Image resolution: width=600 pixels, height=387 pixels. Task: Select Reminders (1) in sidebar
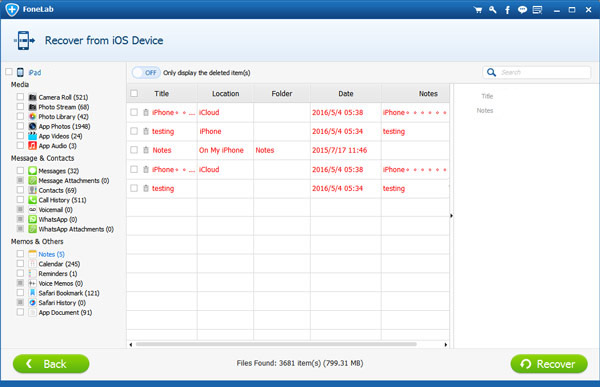(58, 274)
